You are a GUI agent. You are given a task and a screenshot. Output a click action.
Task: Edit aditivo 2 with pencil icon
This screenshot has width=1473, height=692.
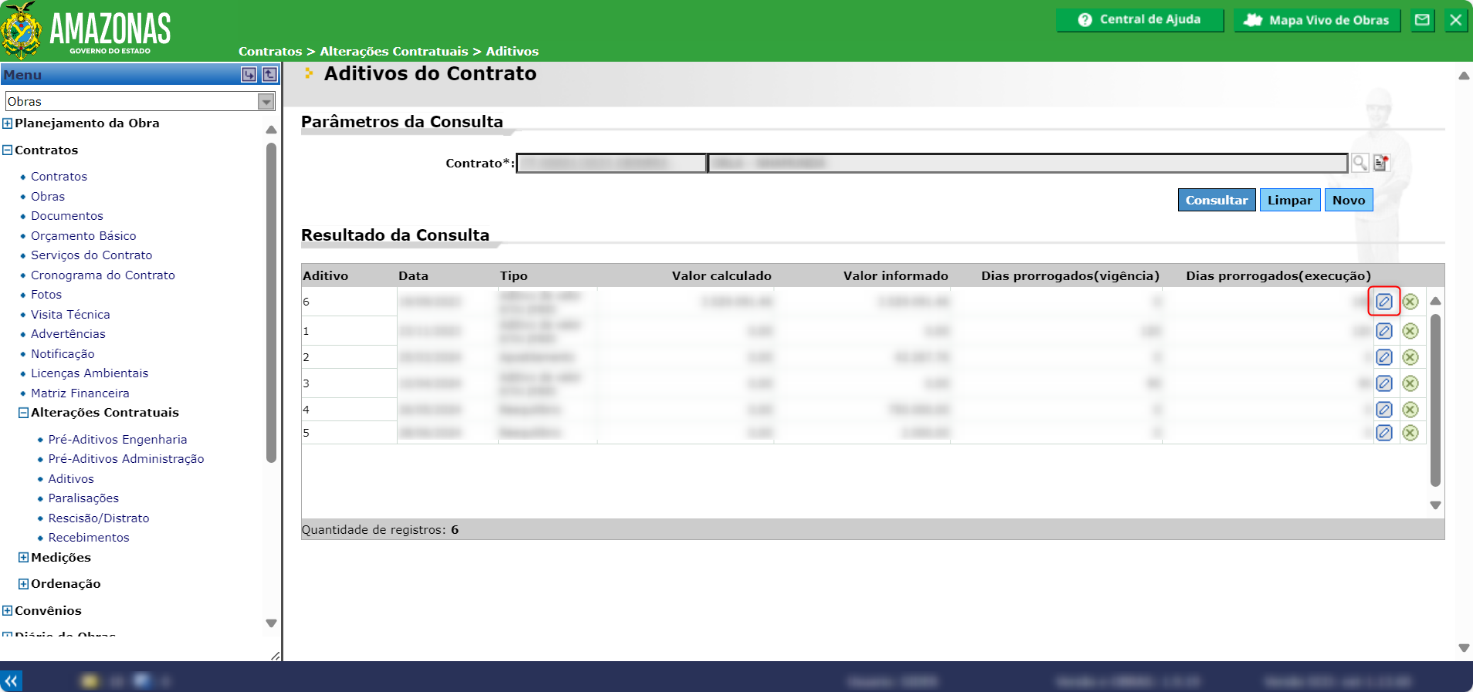click(1384, 357)
